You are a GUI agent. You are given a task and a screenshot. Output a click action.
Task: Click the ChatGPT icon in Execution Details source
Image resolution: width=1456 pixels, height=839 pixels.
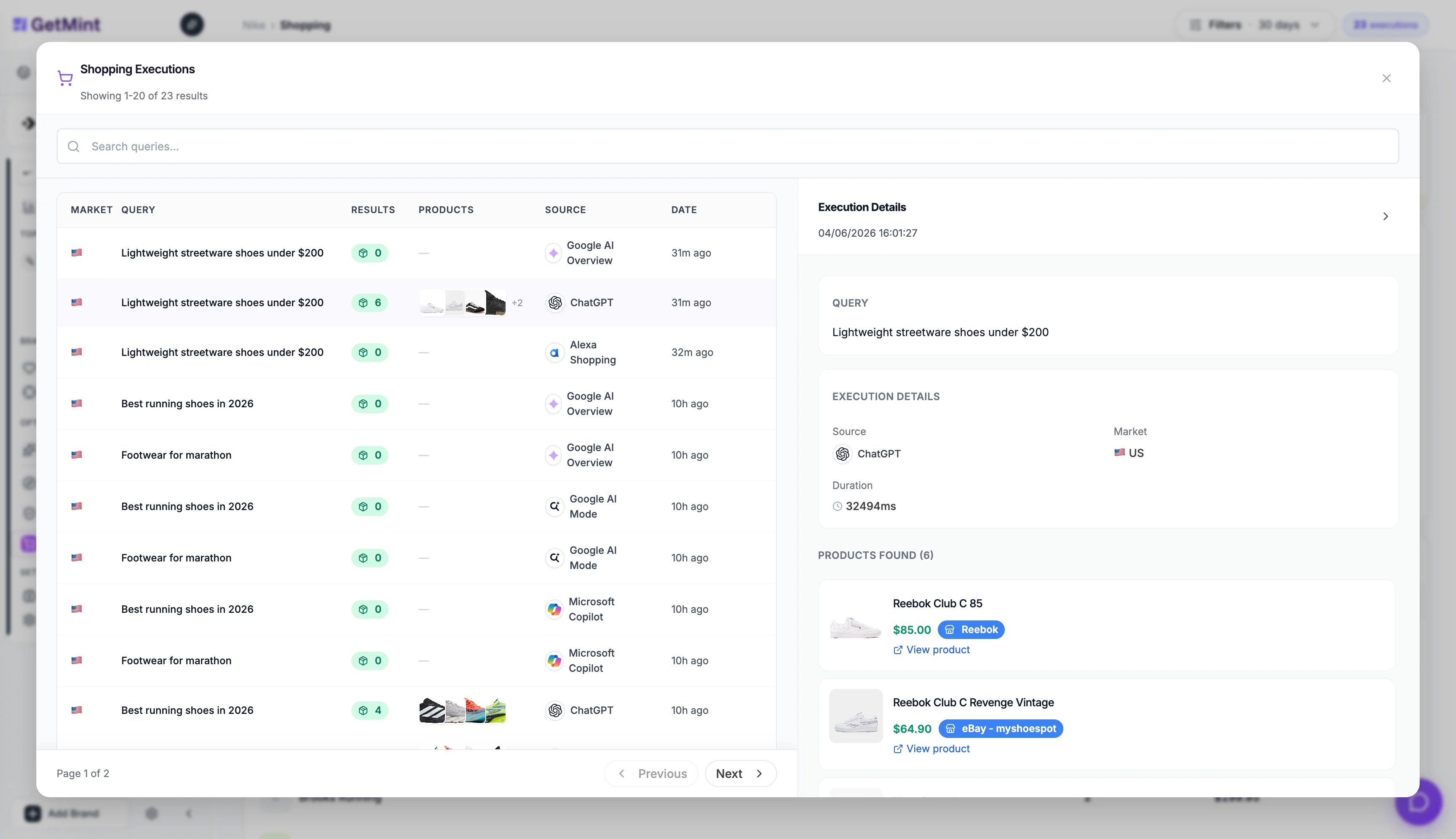coord(842,454)
